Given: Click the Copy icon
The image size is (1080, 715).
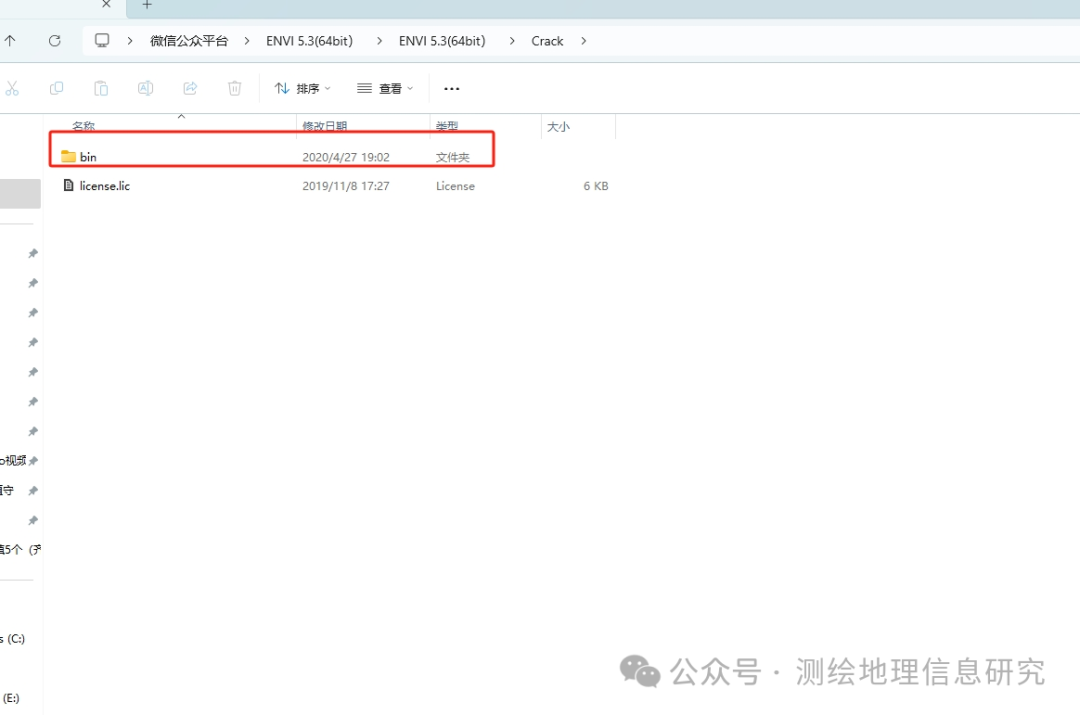Looking at the screenshot, I should [57, 88].
